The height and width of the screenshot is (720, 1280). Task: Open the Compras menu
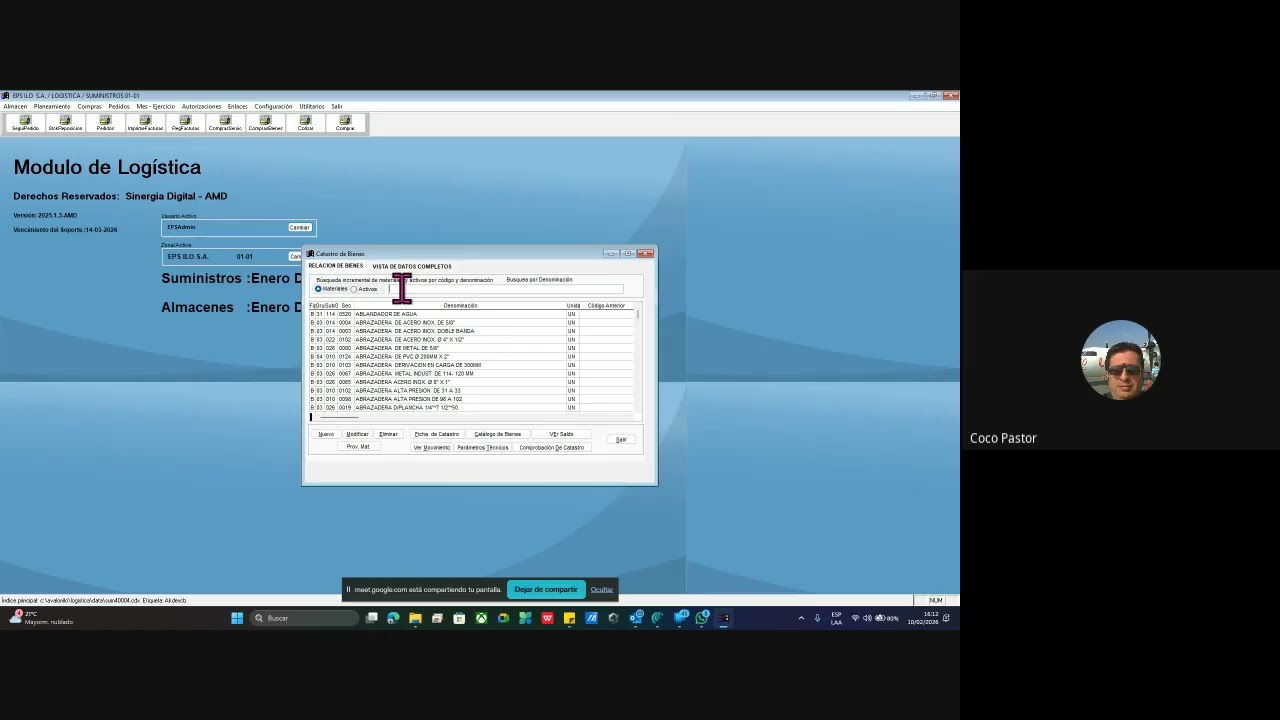click(89, 106)
